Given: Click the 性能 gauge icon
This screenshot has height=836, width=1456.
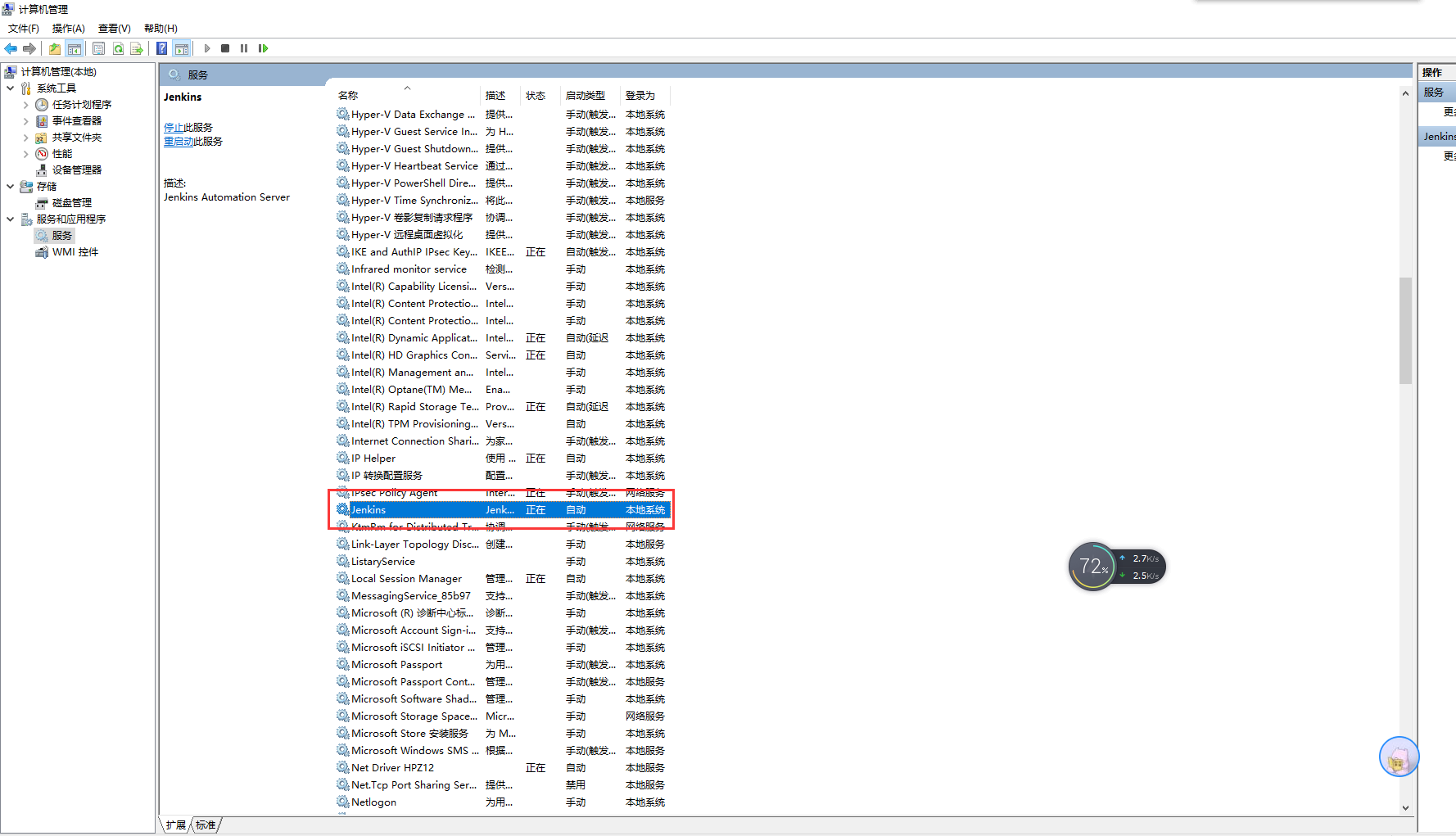Looking at the screenshot, I should point(42,154).
